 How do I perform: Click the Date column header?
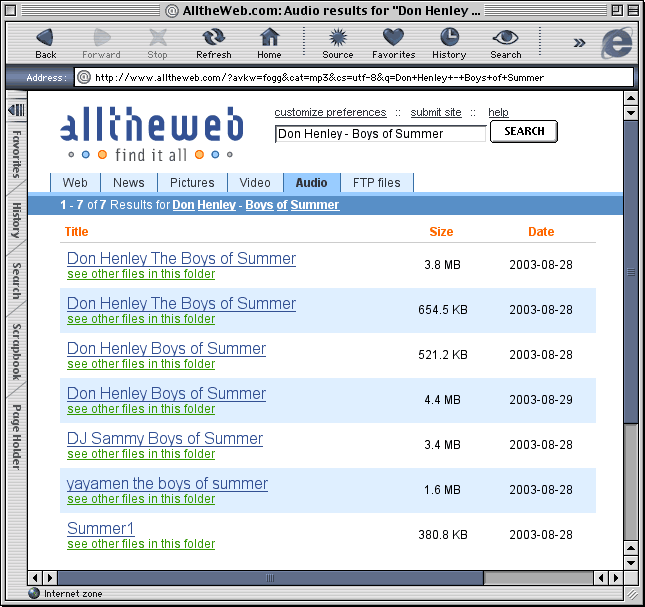pyautogui.click(x=541, y=232)
